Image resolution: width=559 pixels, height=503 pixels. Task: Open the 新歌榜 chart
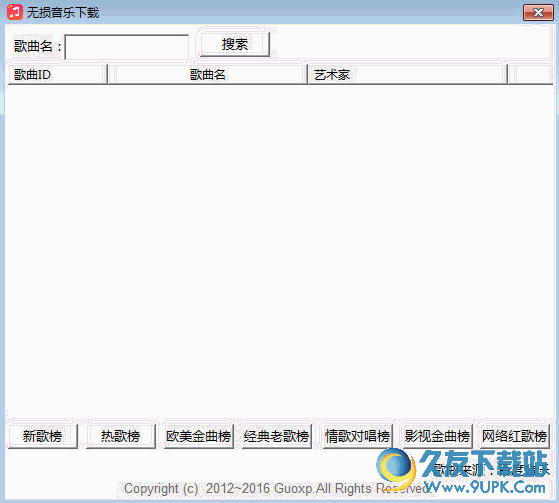(x=43, y=436)
